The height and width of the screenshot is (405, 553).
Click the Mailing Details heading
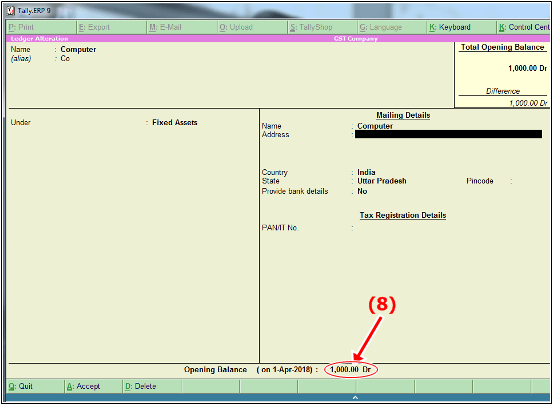tap(403, 115)
